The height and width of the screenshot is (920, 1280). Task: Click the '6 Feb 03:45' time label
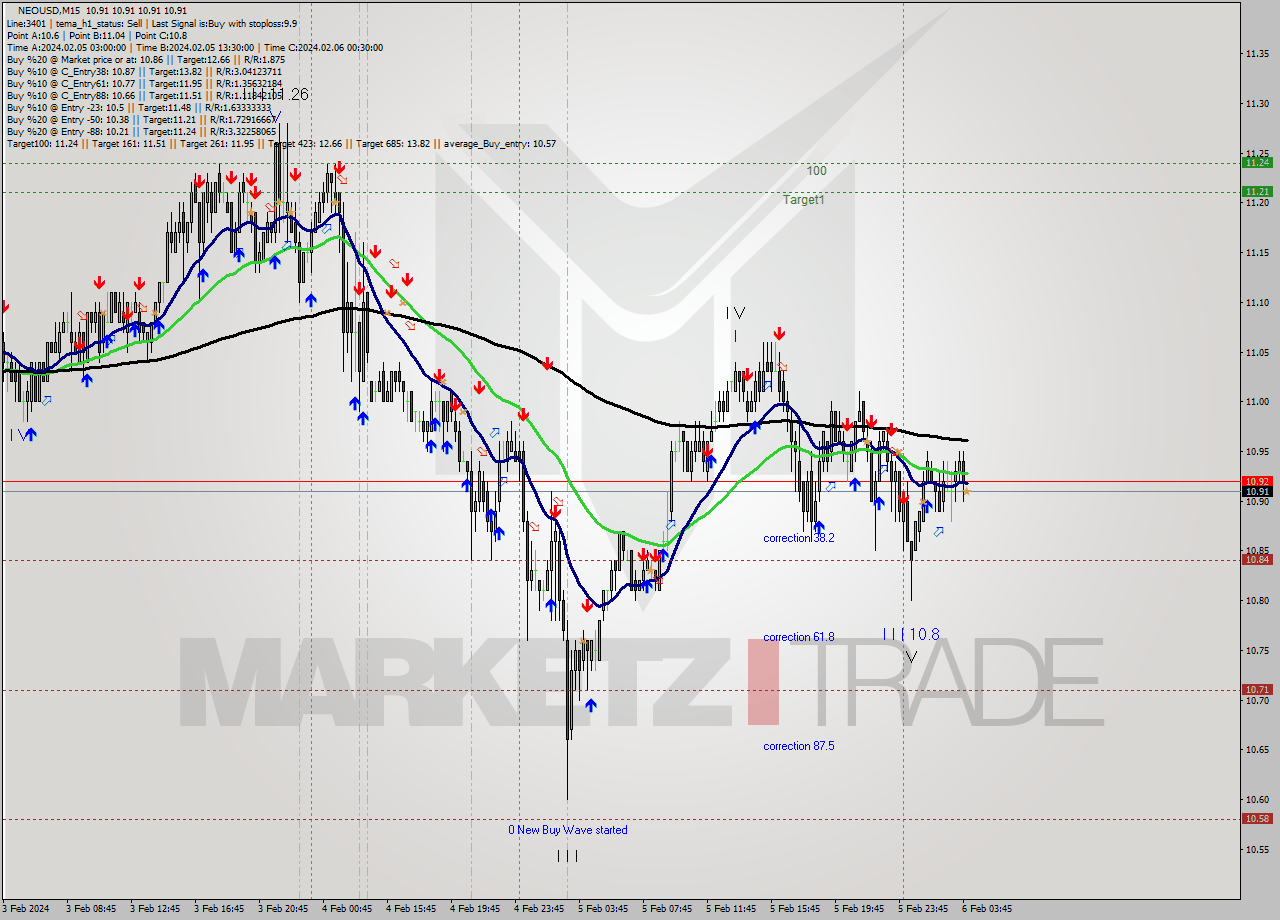985,909
